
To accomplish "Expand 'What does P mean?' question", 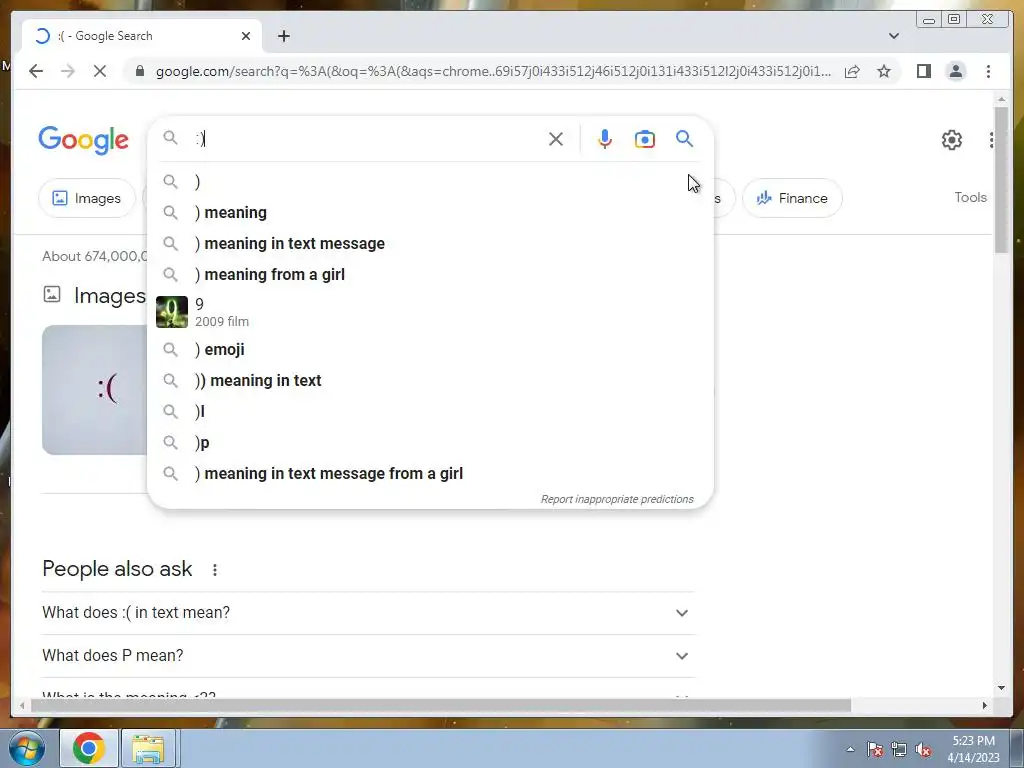I will 368,656.
